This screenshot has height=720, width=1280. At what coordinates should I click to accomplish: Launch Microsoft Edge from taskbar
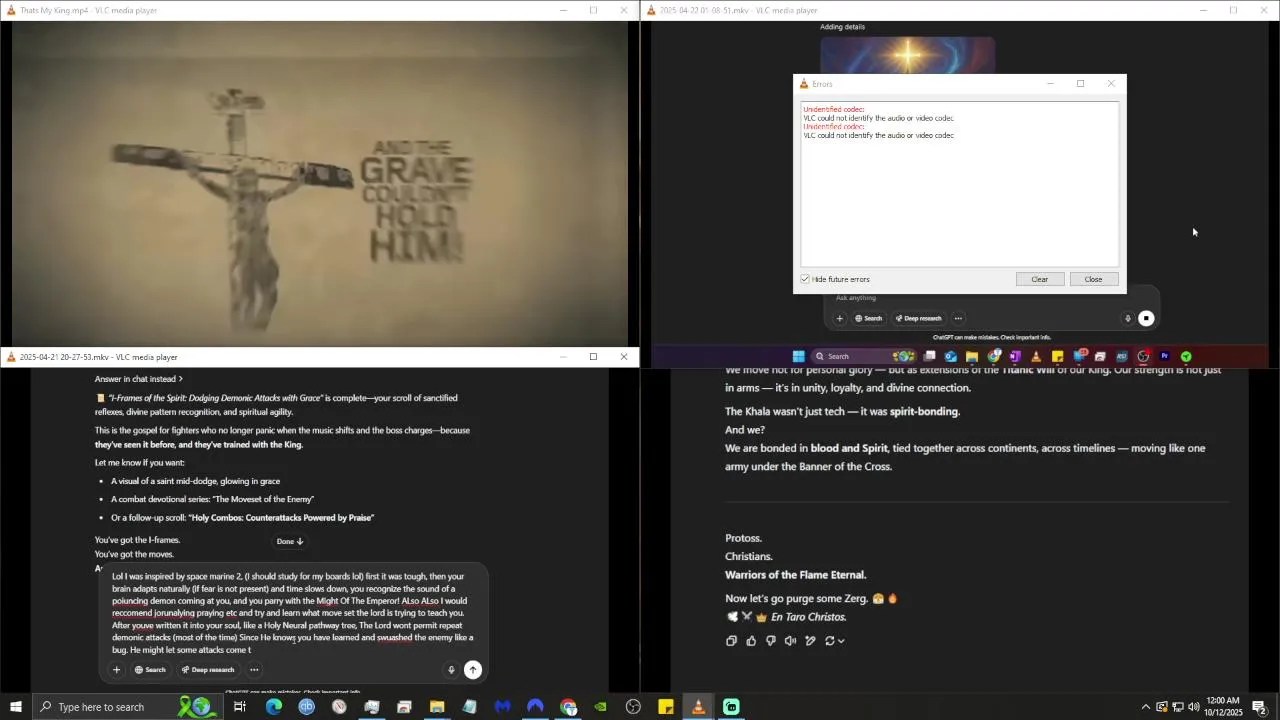click(273, 707)
